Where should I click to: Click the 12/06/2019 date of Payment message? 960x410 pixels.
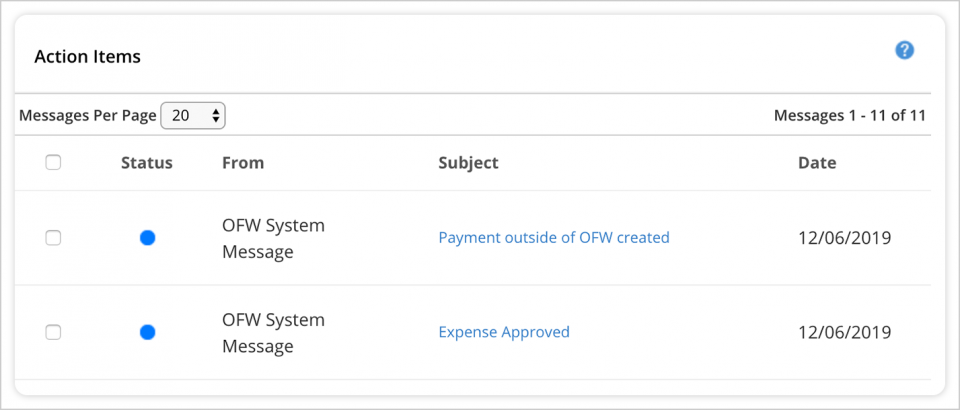pos(844,238)
